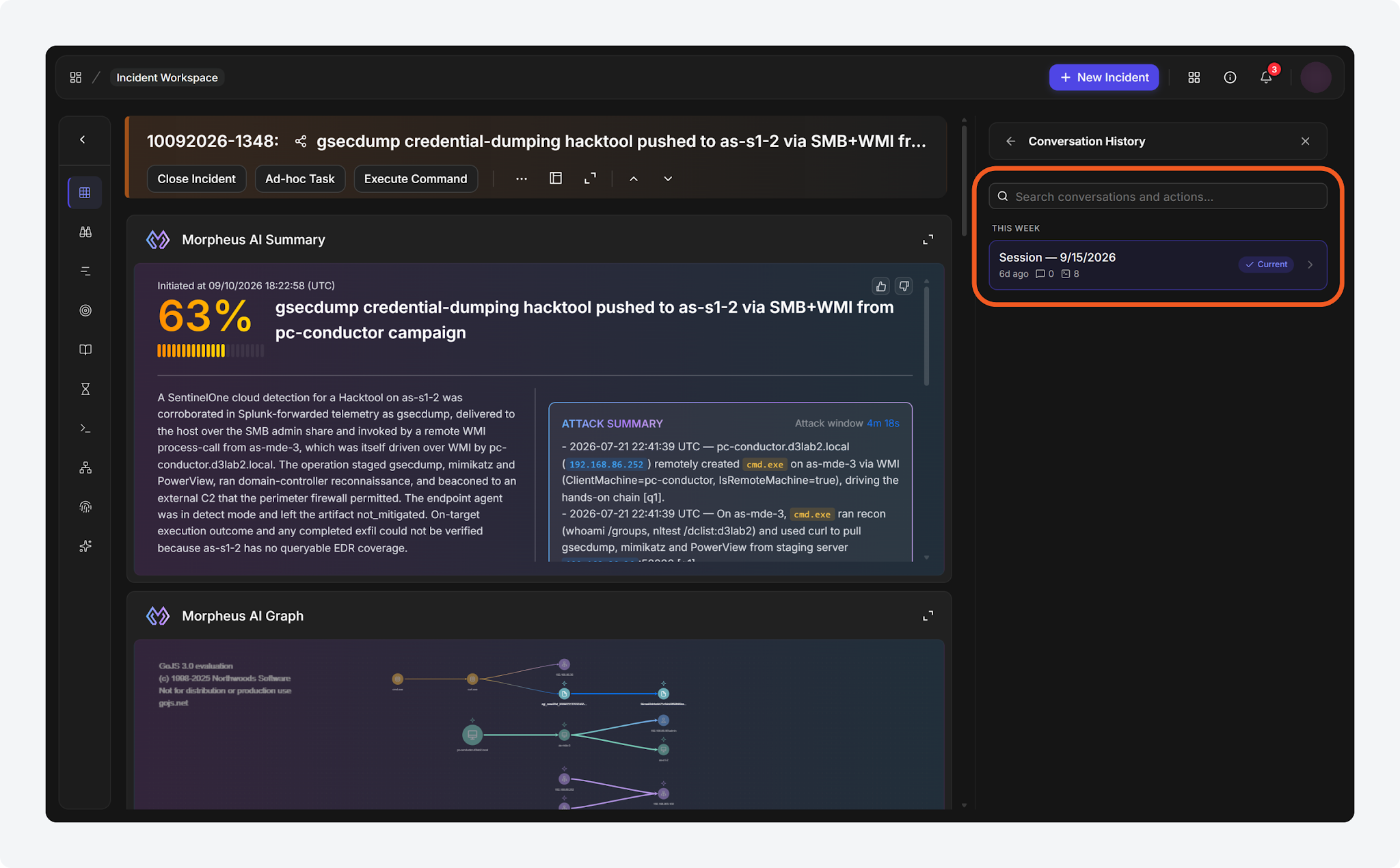Screen dimensions: 1400x868
Task: Open the apps grid icon in top bar
Action: pos(1194,77)
